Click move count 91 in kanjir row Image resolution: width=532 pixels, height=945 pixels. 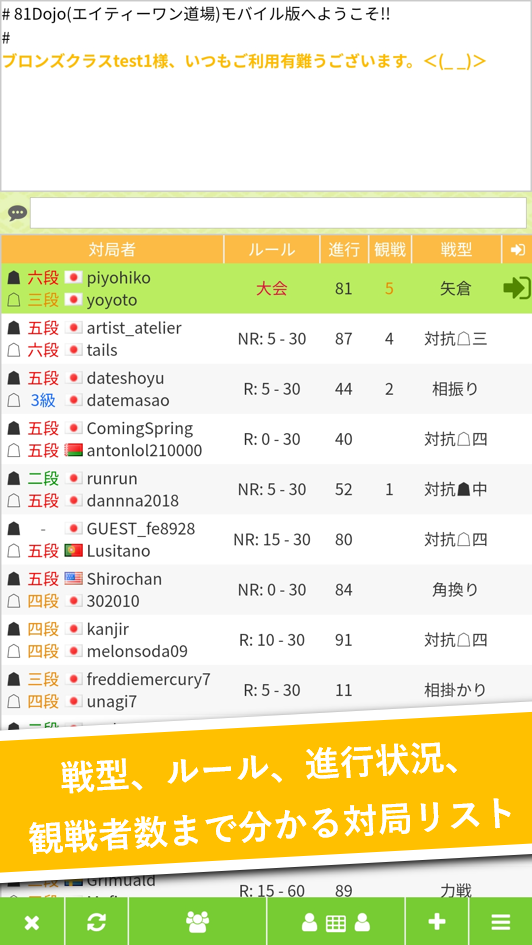pos(343,639)
